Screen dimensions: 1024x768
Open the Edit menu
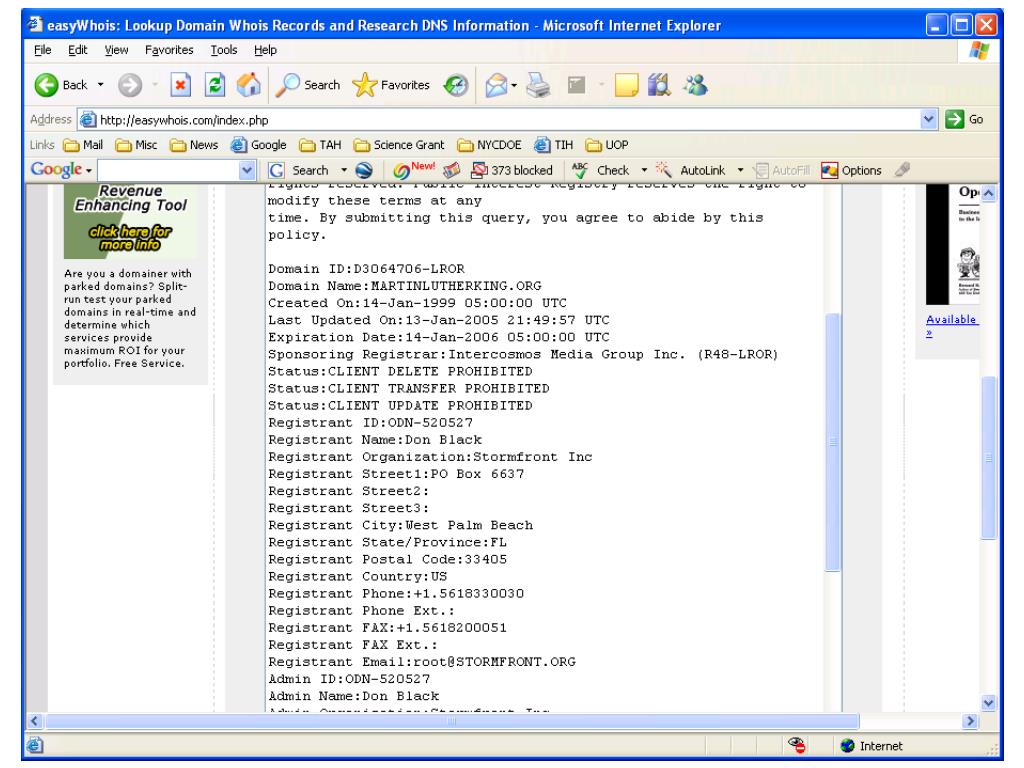(78, 50)
